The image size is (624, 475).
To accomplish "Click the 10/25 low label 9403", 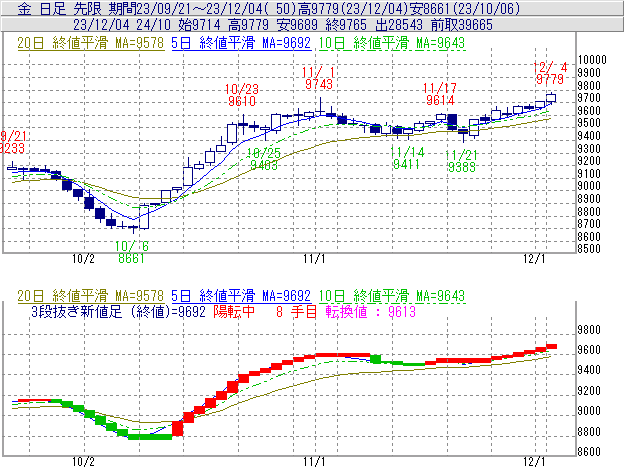I will pos(264,165).
